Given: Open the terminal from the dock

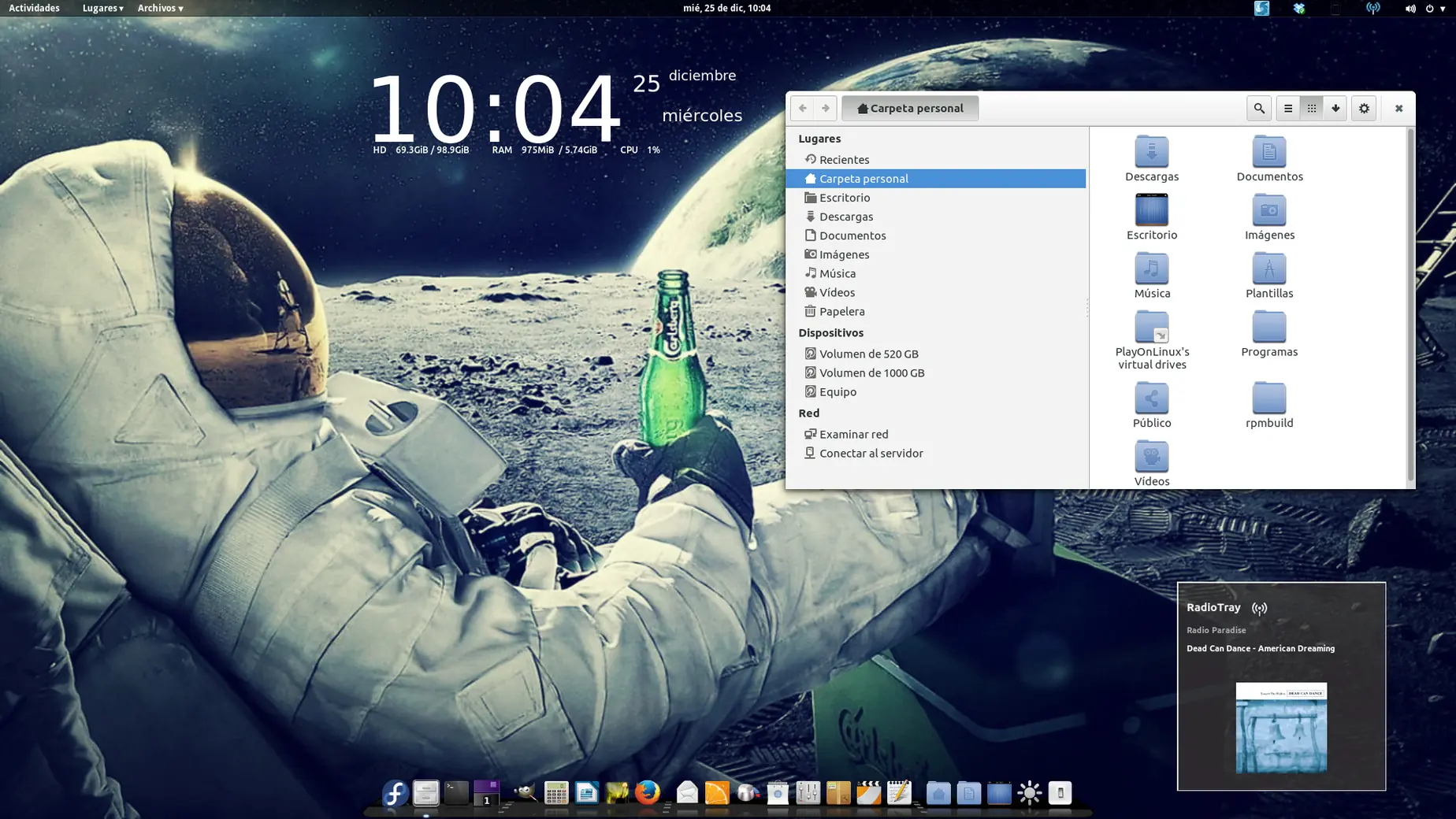Looking at the screenshot, I should [x=455, y=794].
